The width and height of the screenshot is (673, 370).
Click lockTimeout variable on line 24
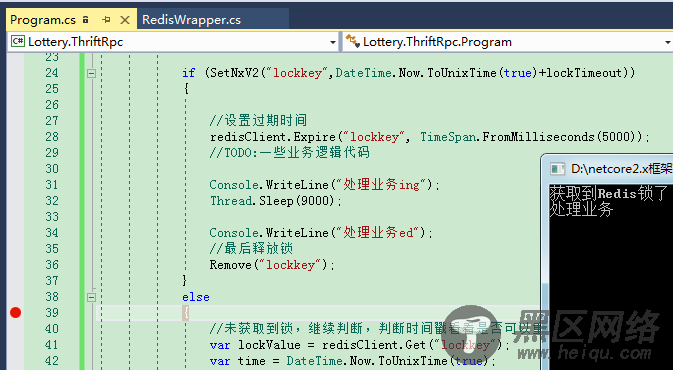pos(585,73)
